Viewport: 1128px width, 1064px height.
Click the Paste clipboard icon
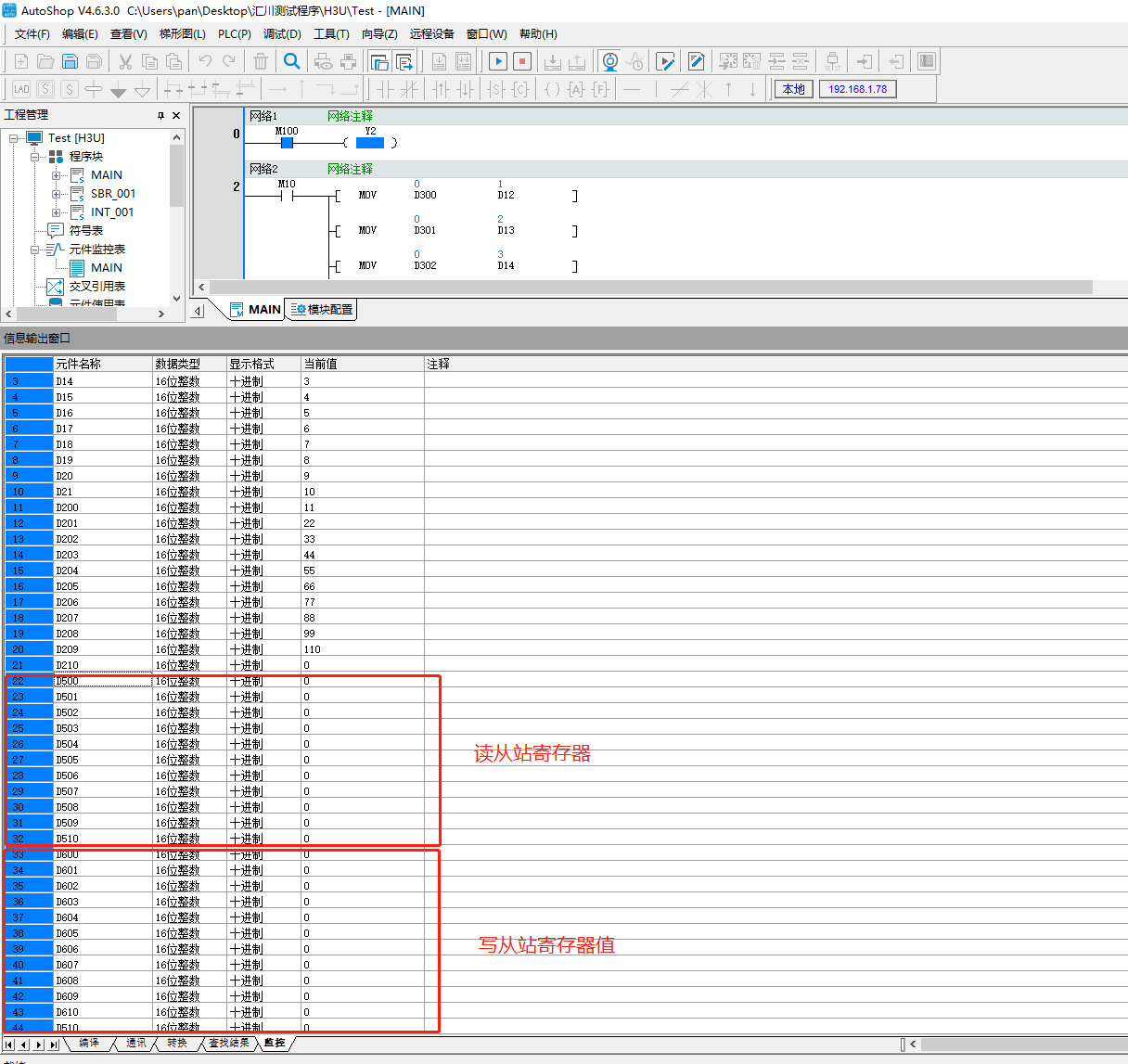[x=173, y=61]
